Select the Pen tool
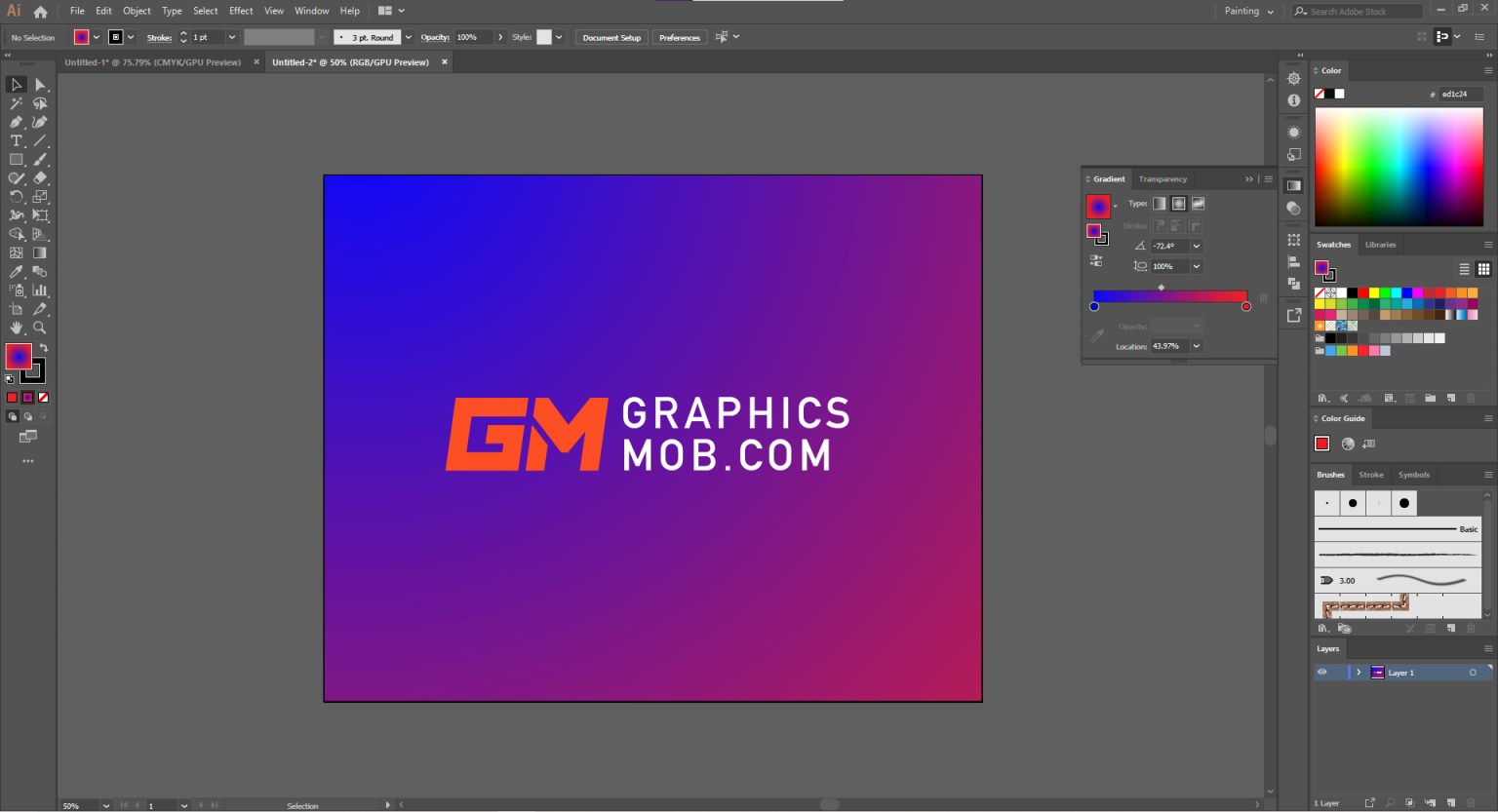The width and height of the screenshot is (1498, 812). point(16,121)
